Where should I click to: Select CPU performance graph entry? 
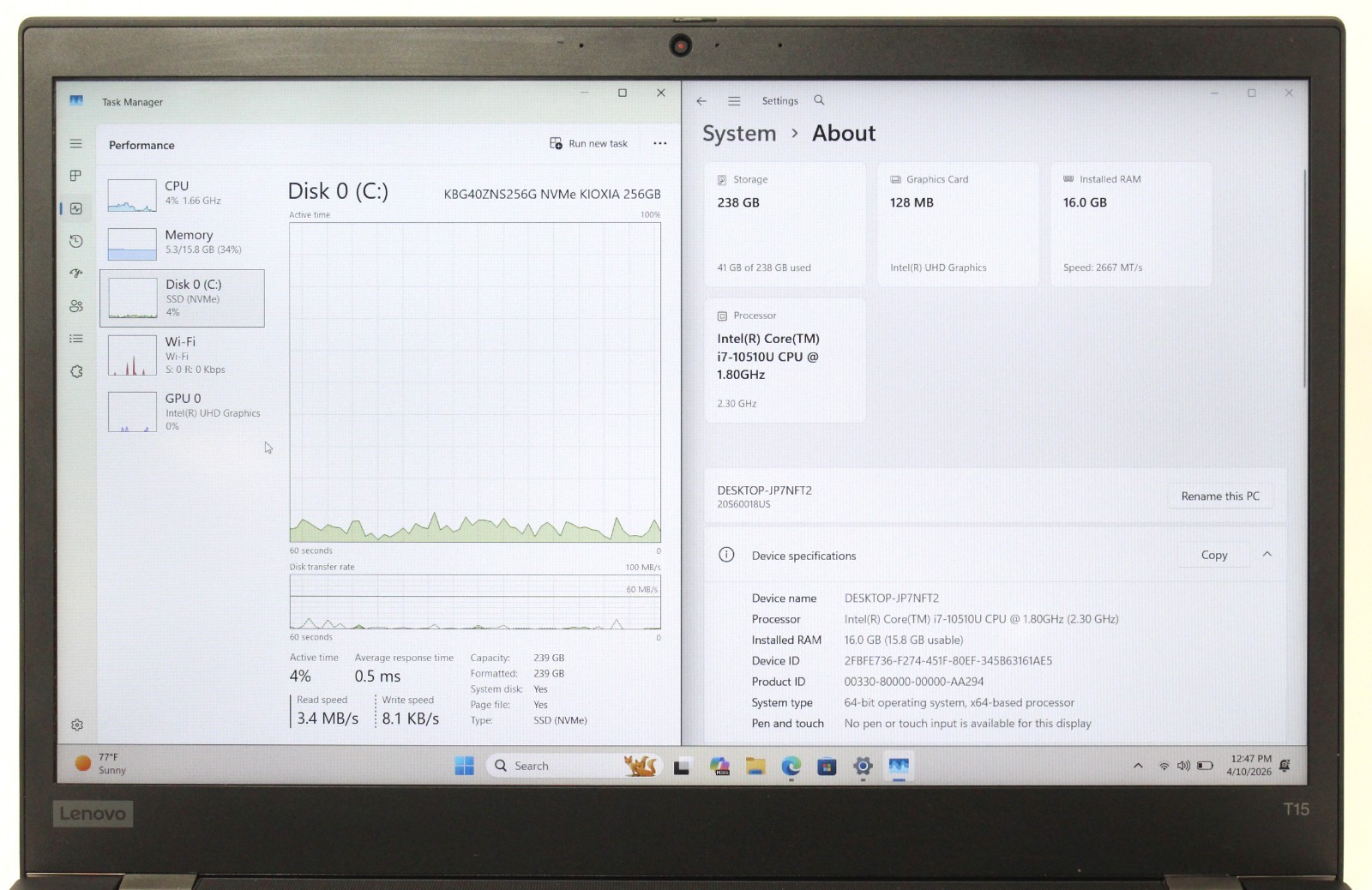[x=182, y=195]
